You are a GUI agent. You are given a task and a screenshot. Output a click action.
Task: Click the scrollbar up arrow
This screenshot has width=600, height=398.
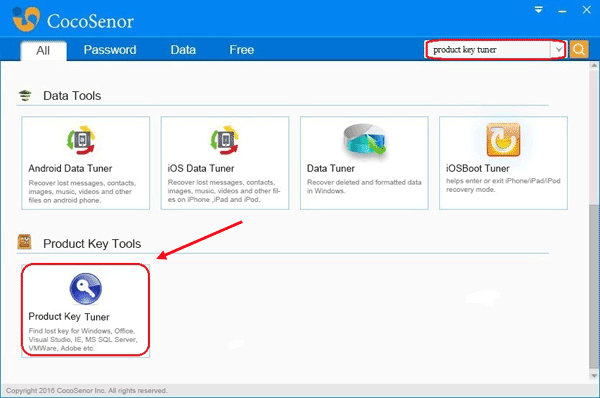pos(594,66)
